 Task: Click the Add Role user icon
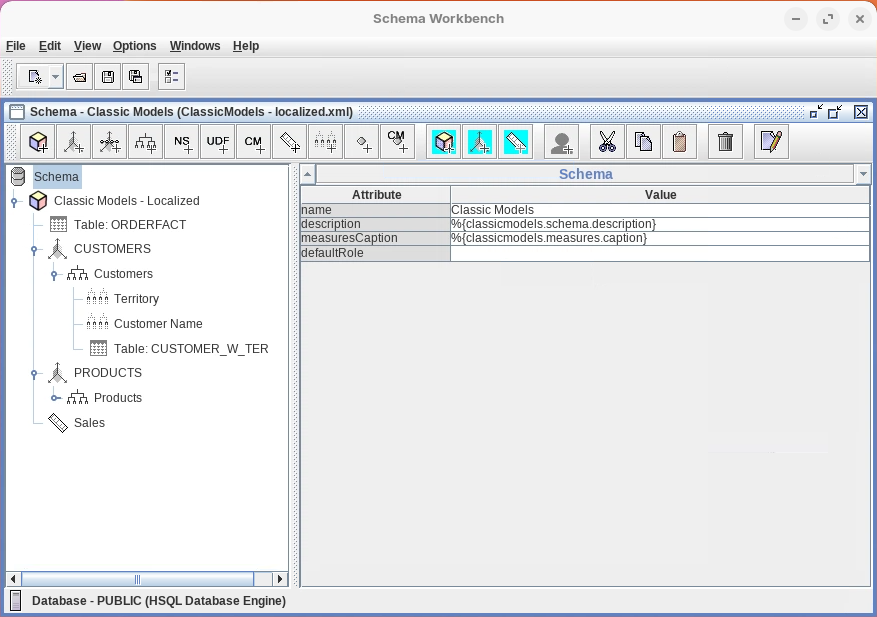tap(561, 142)
